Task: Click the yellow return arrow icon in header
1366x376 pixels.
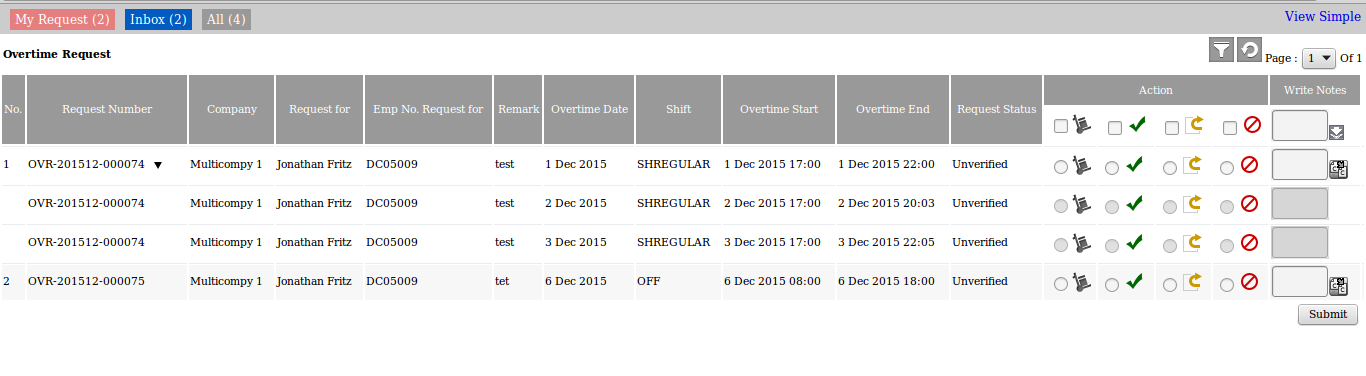Action: 1192,126
